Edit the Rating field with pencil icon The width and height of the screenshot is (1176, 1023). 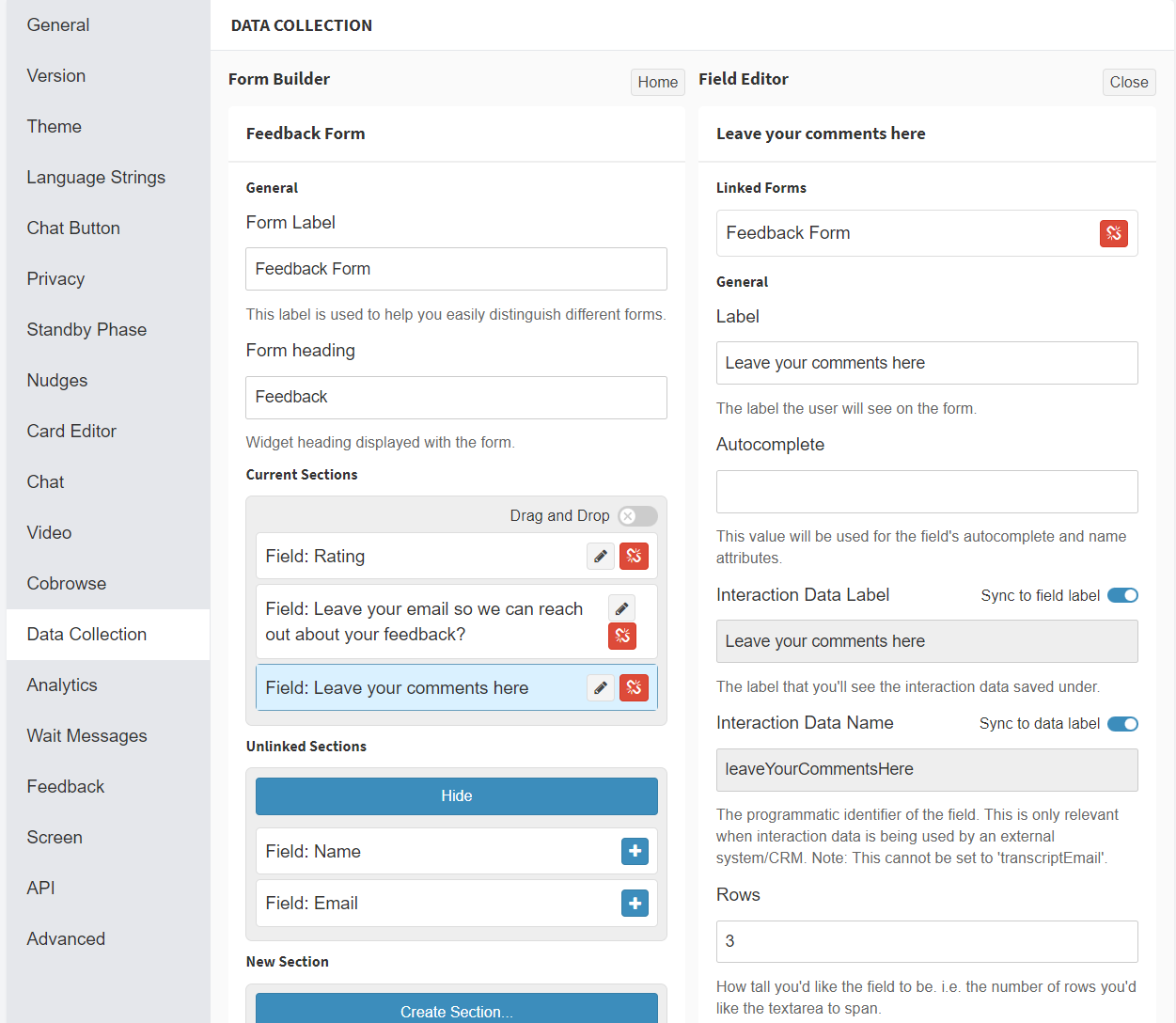[600, 556]
